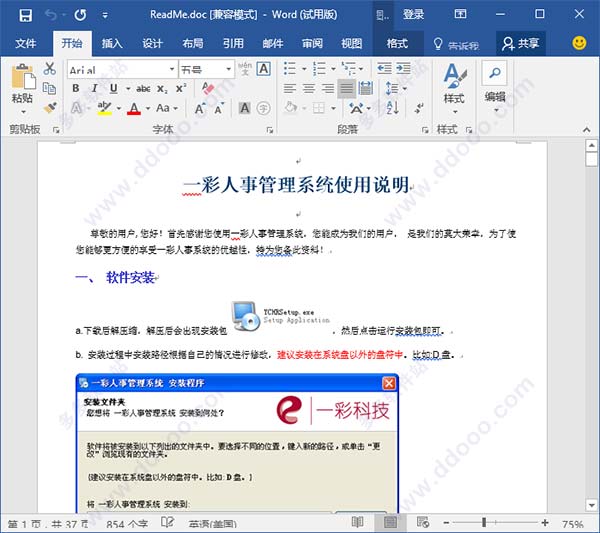This screenshot has height=533, width=600.
Task: Toggle strikethrough abc formatting
Action: click(143, 89)
